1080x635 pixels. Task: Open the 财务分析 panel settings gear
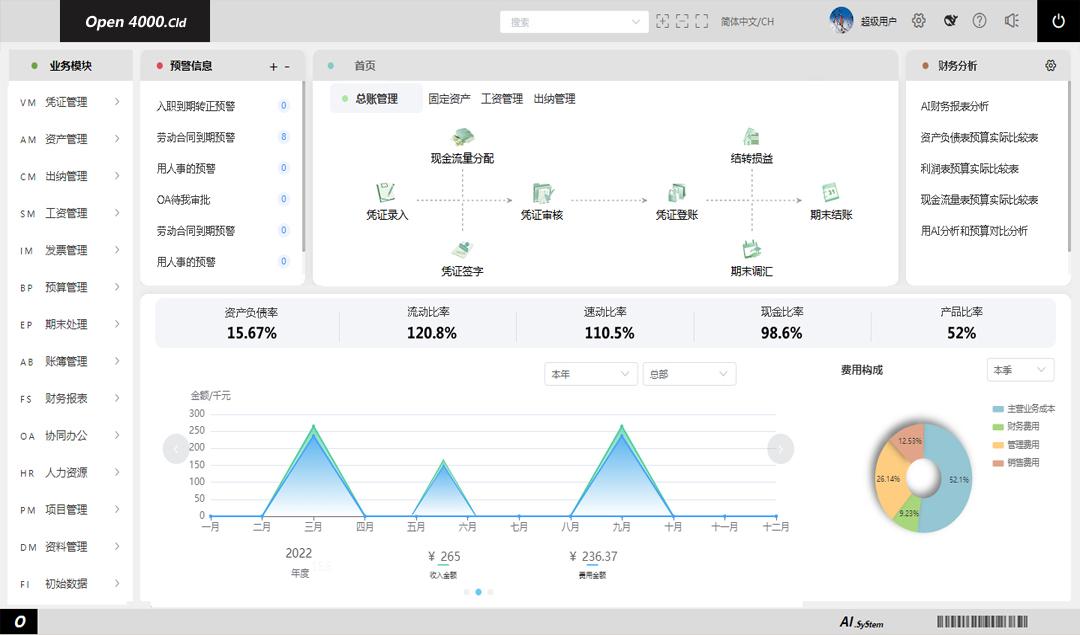pos(1050,65)
